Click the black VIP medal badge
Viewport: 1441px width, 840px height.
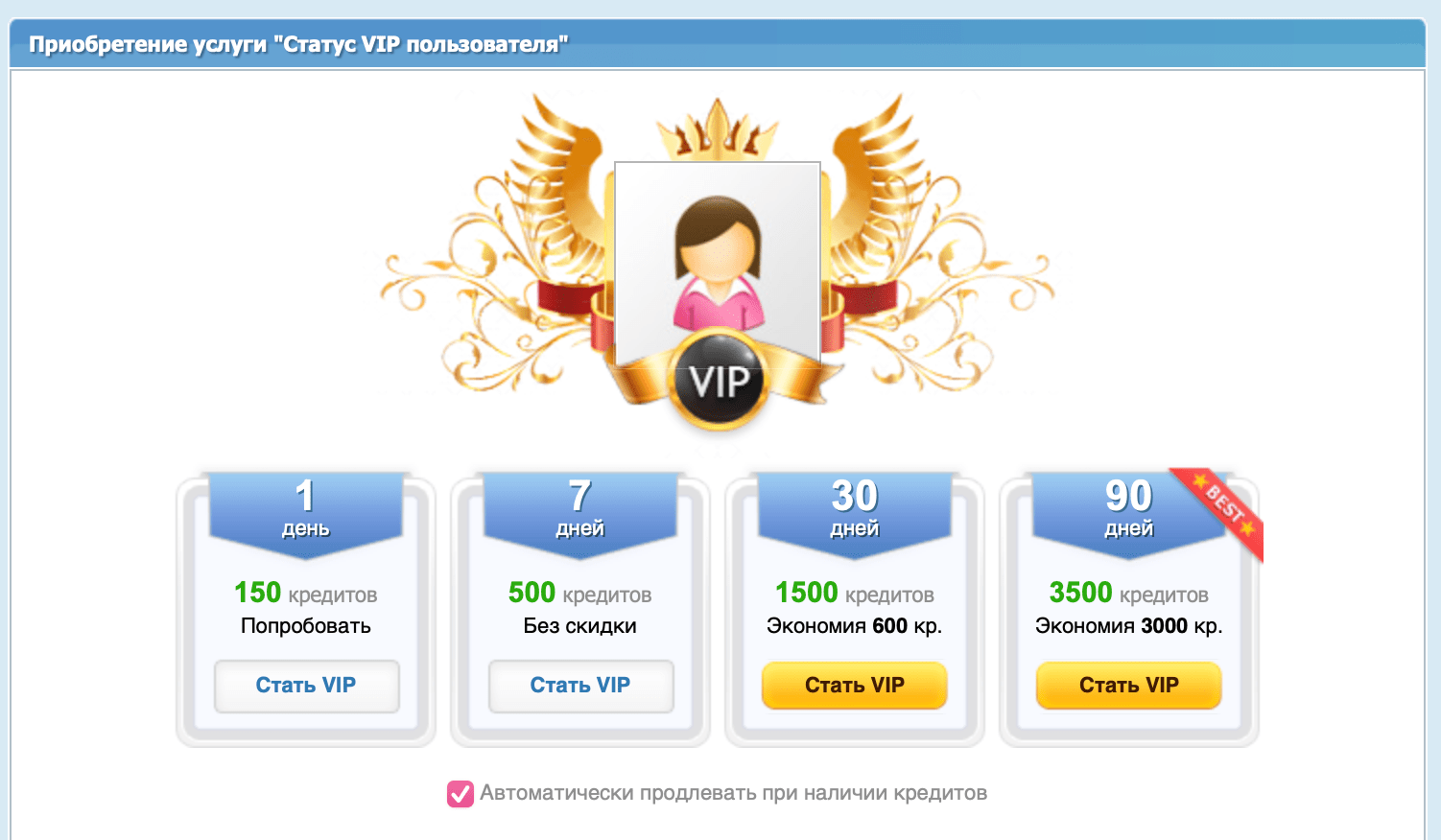tap(719, 380)
